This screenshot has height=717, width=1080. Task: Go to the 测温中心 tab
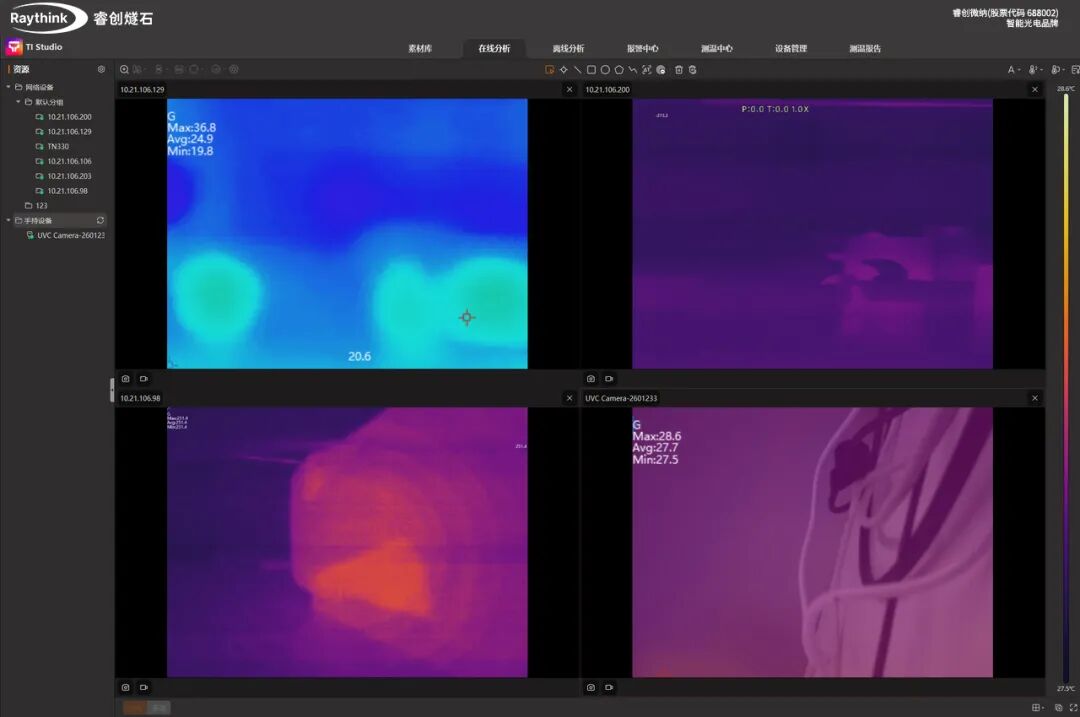[717, 48]
